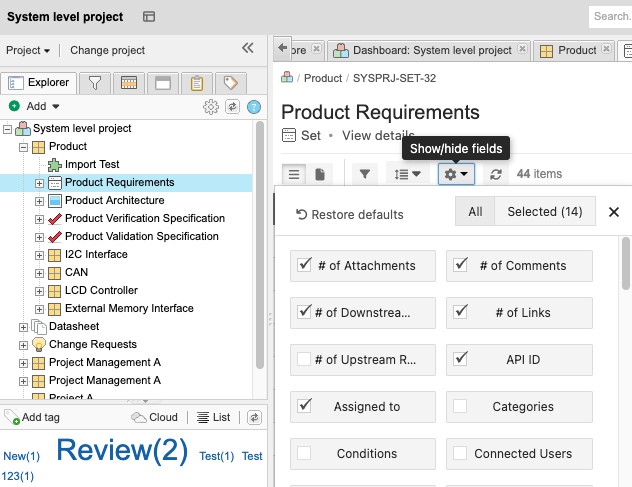Show only the Selected (14) fields
This screenshot has width=632, height=487.
(x=544, y=212)
